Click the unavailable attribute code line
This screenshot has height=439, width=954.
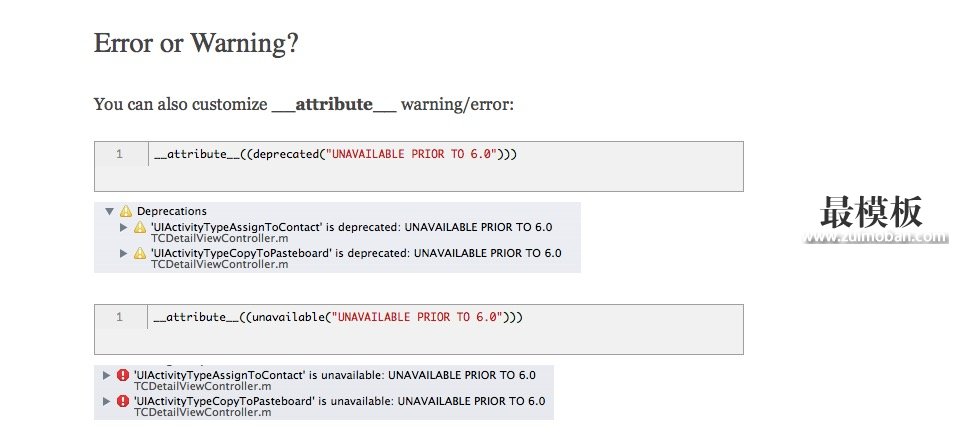[x=338, y=317]
